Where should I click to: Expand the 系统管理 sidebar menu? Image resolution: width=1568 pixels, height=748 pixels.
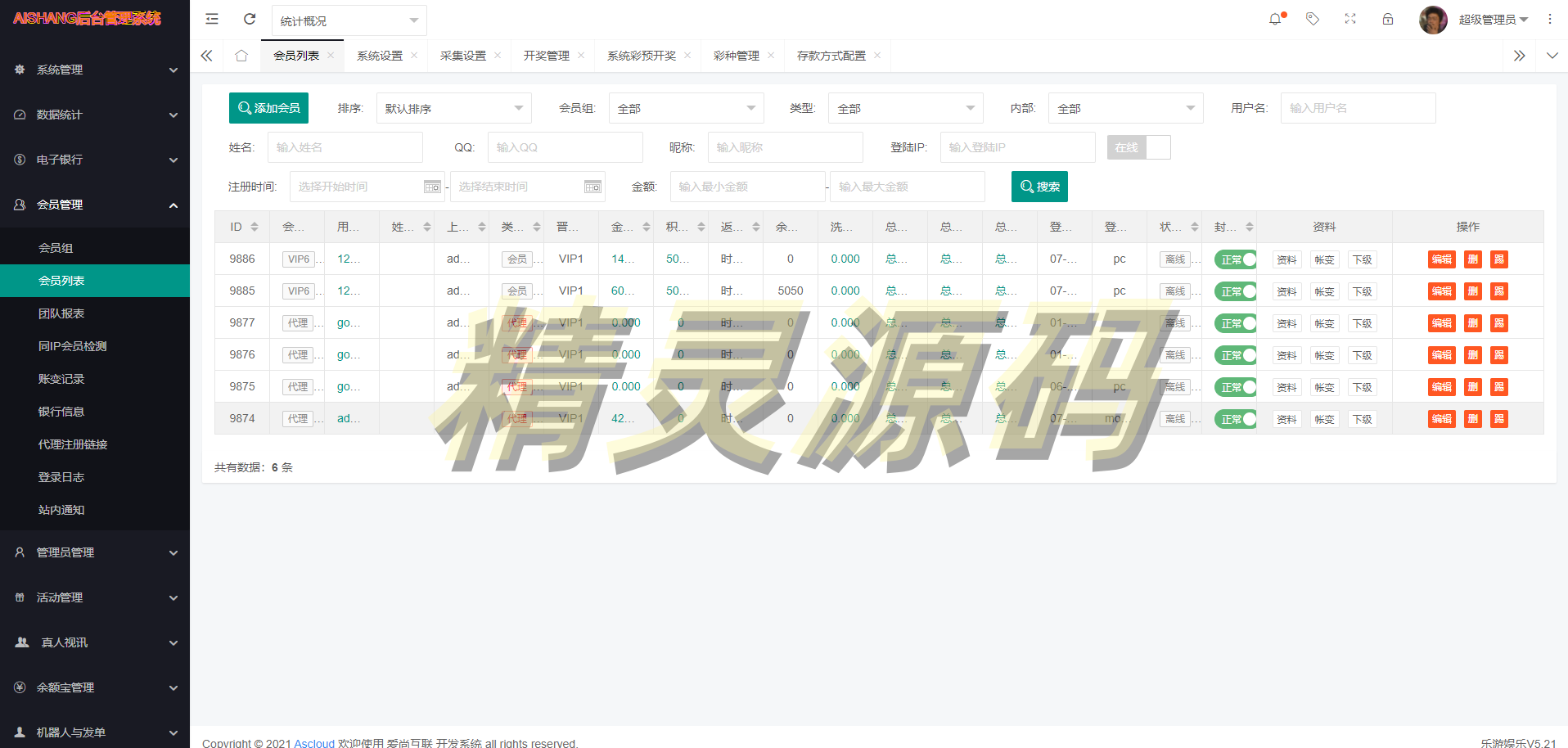(95, 70)
